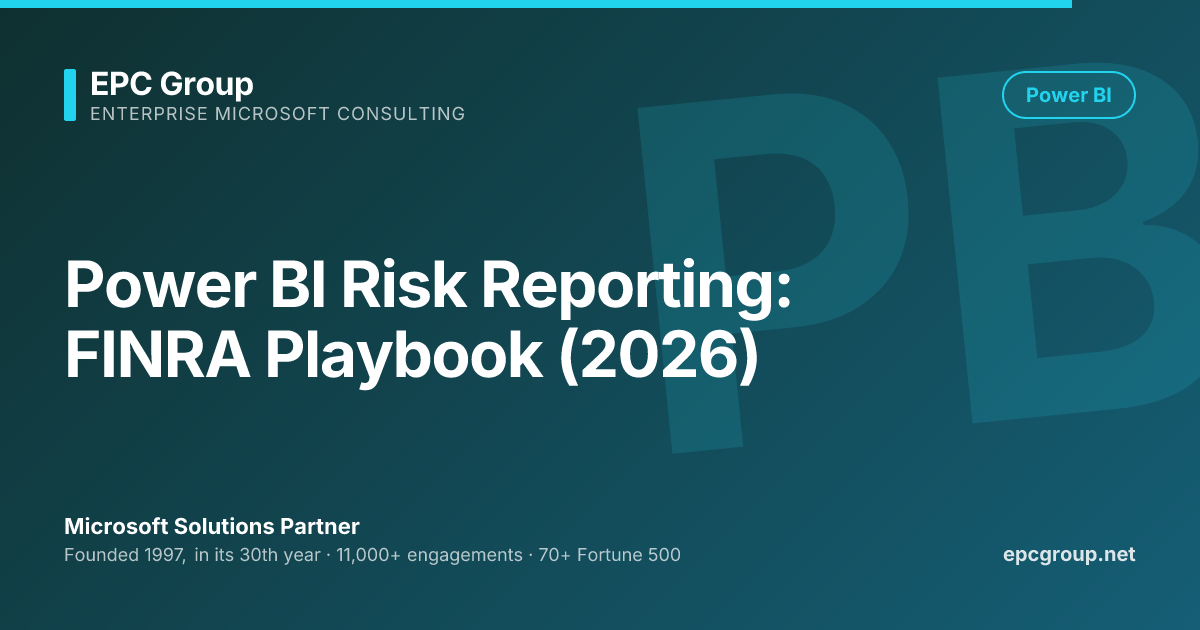The height and width of the screenshot is (630, 1200).
Task: Click the headline 'Power BI Risk Reporting: FINRA Playbook (2026)'
Action: 429,320
